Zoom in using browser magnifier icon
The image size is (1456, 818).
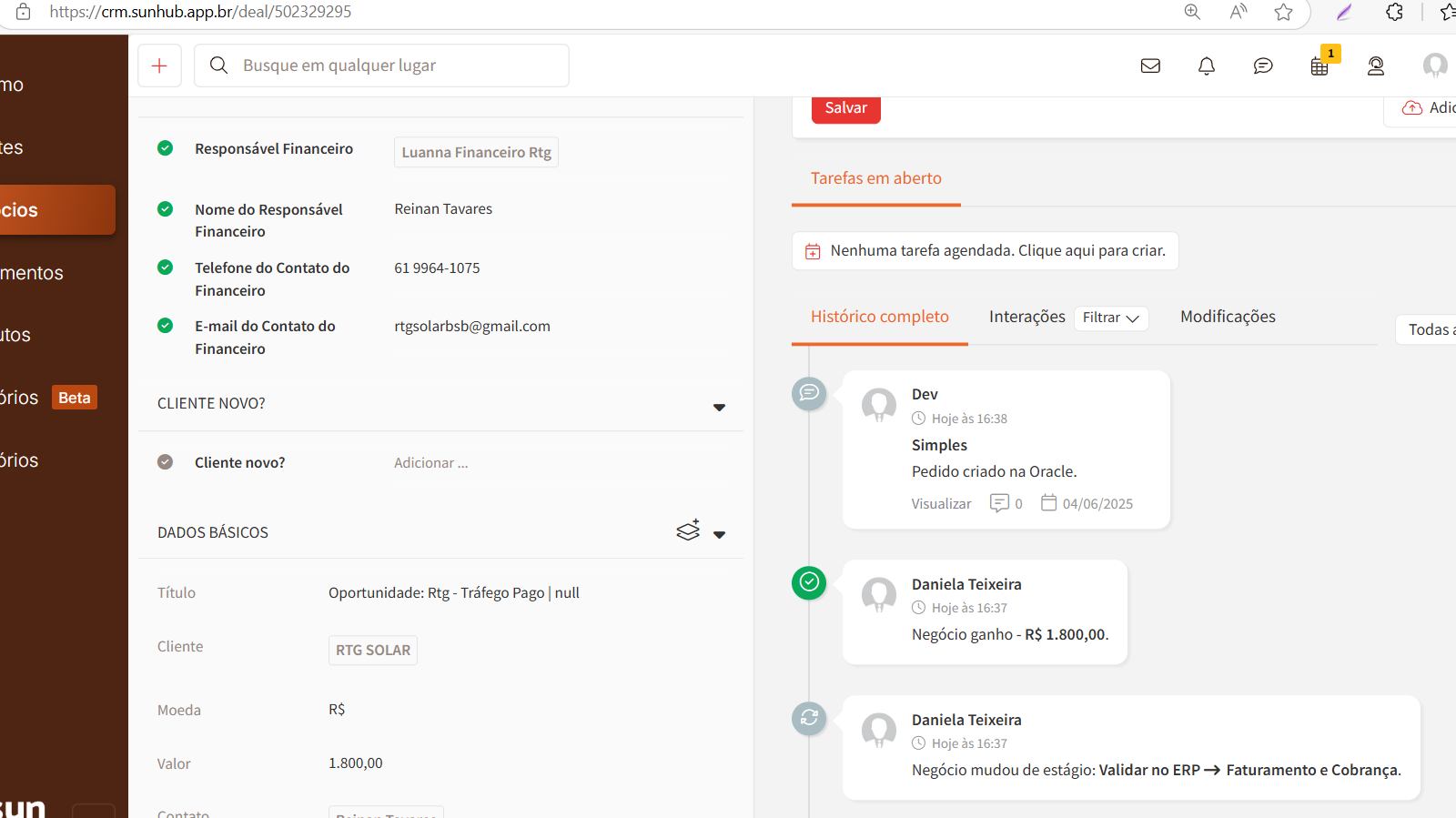click(x=1192, y=12)
